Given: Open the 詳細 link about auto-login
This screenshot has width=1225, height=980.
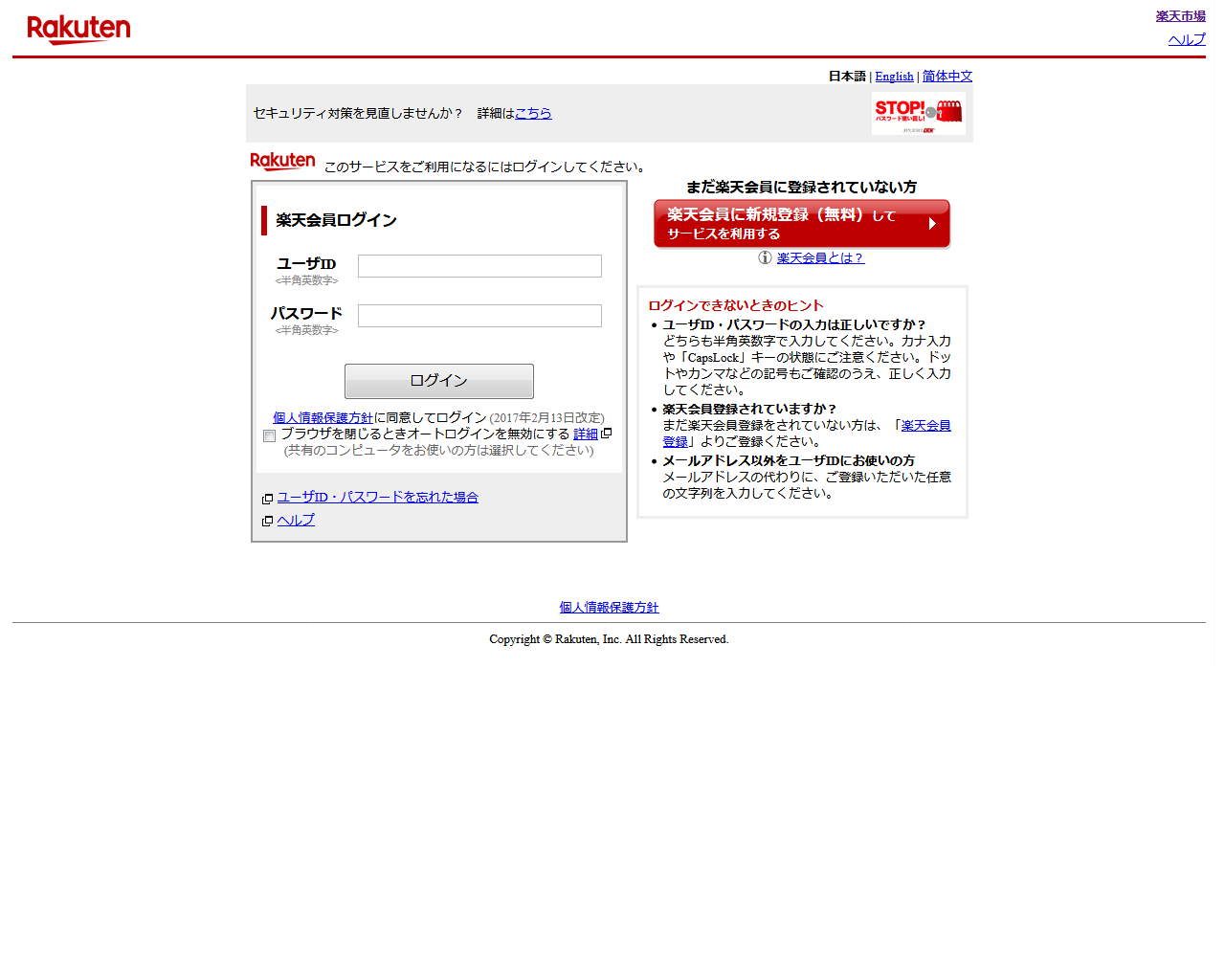Looking at the screenshot, I should coord(586,434).
